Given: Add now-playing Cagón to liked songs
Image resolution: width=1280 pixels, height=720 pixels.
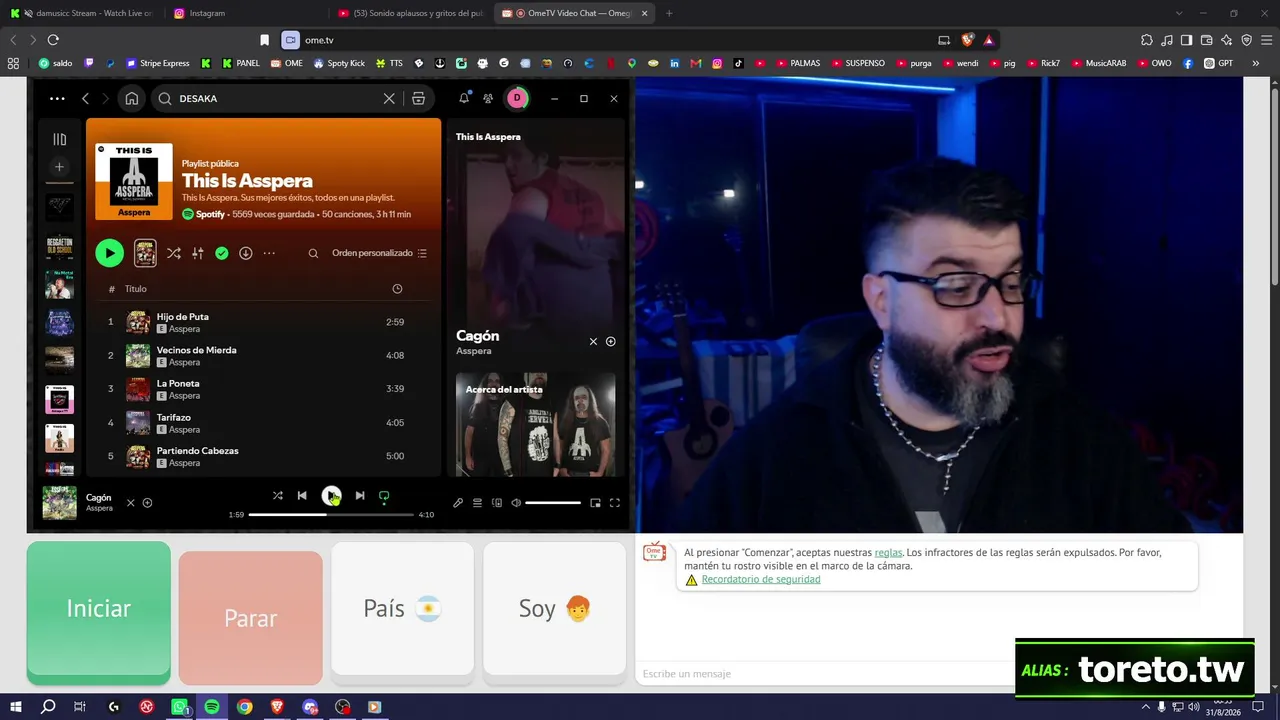Looking at the screenshot, I should (147, 503).
